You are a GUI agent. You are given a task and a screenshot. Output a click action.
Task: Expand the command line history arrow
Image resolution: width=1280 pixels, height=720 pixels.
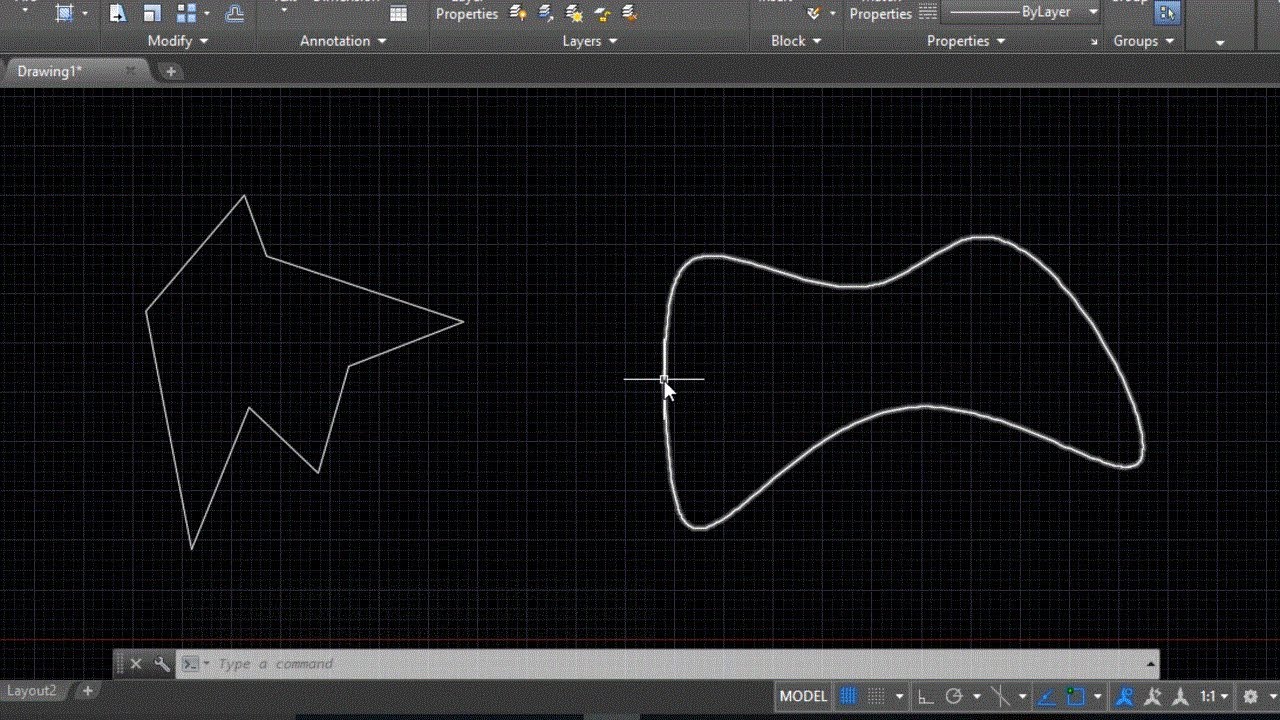(1151, 664)
